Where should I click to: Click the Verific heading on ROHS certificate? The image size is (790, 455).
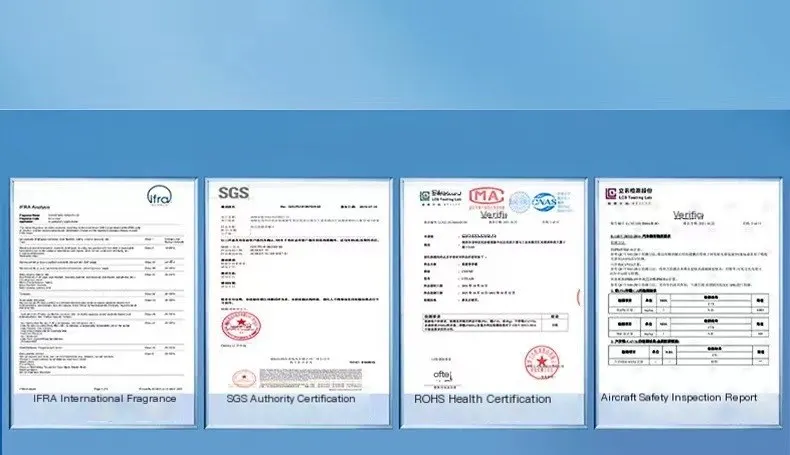(493, 215)
